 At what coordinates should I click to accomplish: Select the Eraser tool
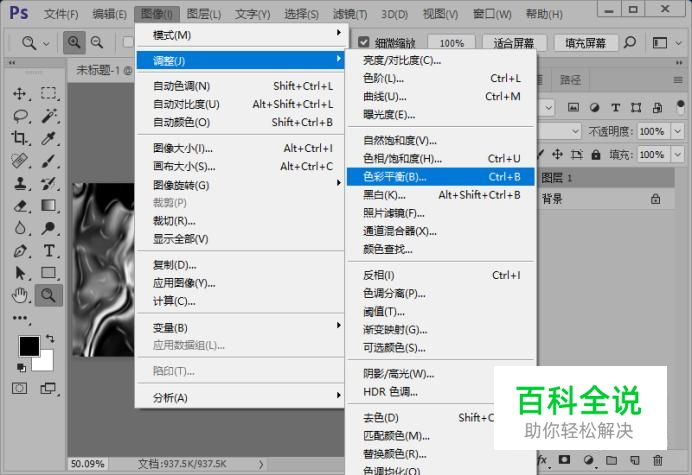[x=20, y=206]
